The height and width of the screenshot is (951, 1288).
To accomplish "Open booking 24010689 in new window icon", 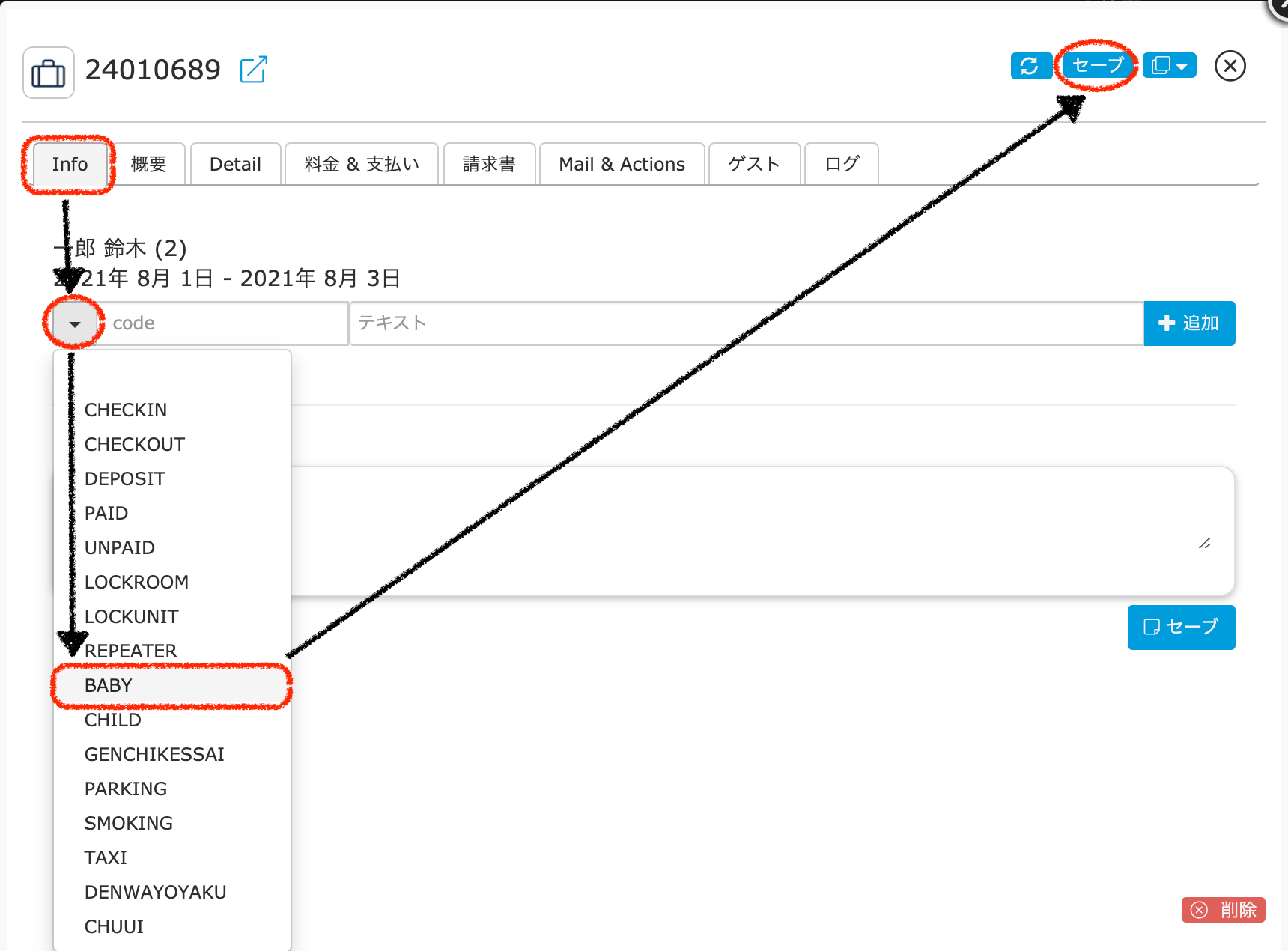I will [x=253, y=70].
